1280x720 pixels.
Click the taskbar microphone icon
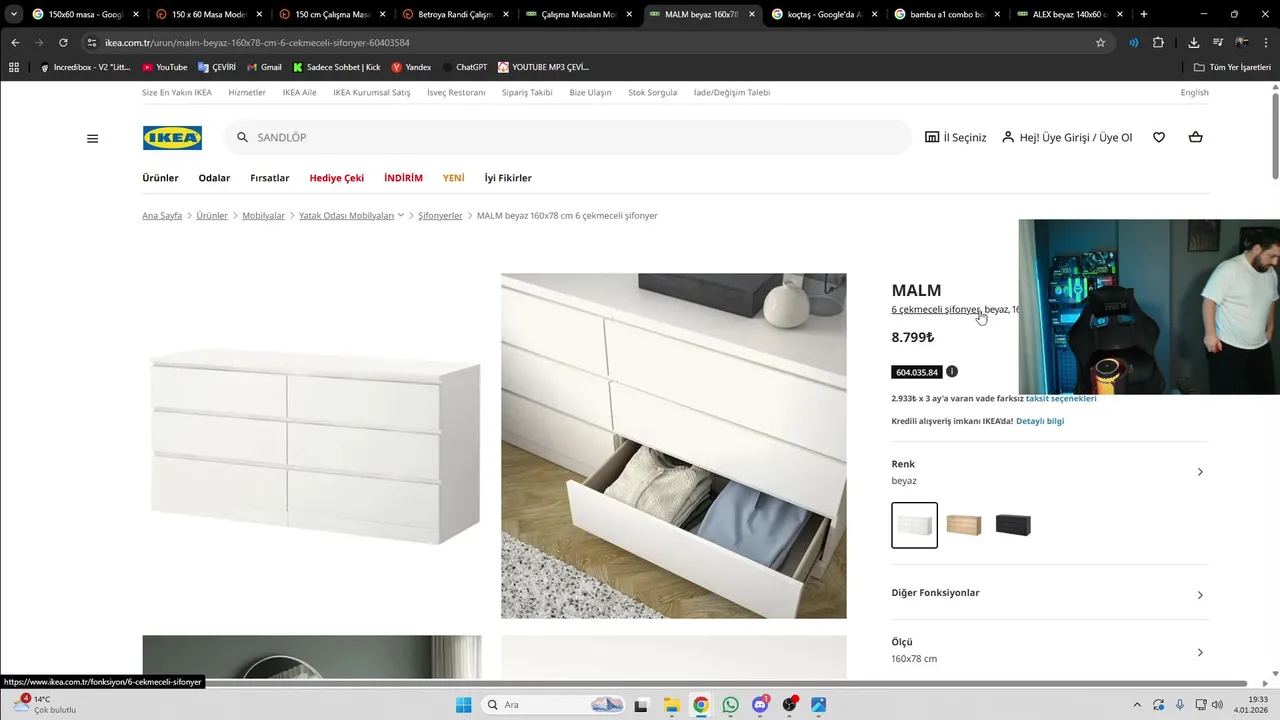(1180, 705)
